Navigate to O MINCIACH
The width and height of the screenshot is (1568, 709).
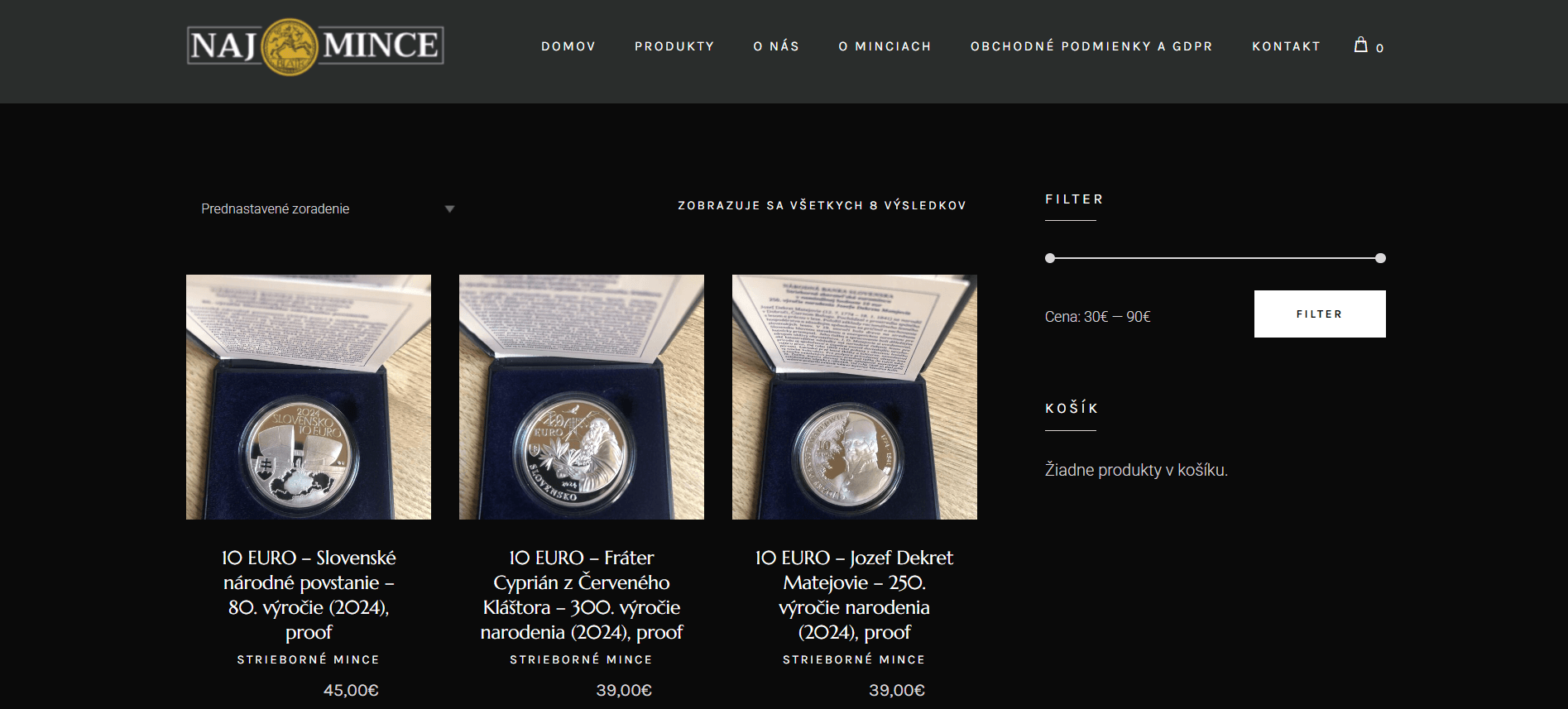[885, 46]
